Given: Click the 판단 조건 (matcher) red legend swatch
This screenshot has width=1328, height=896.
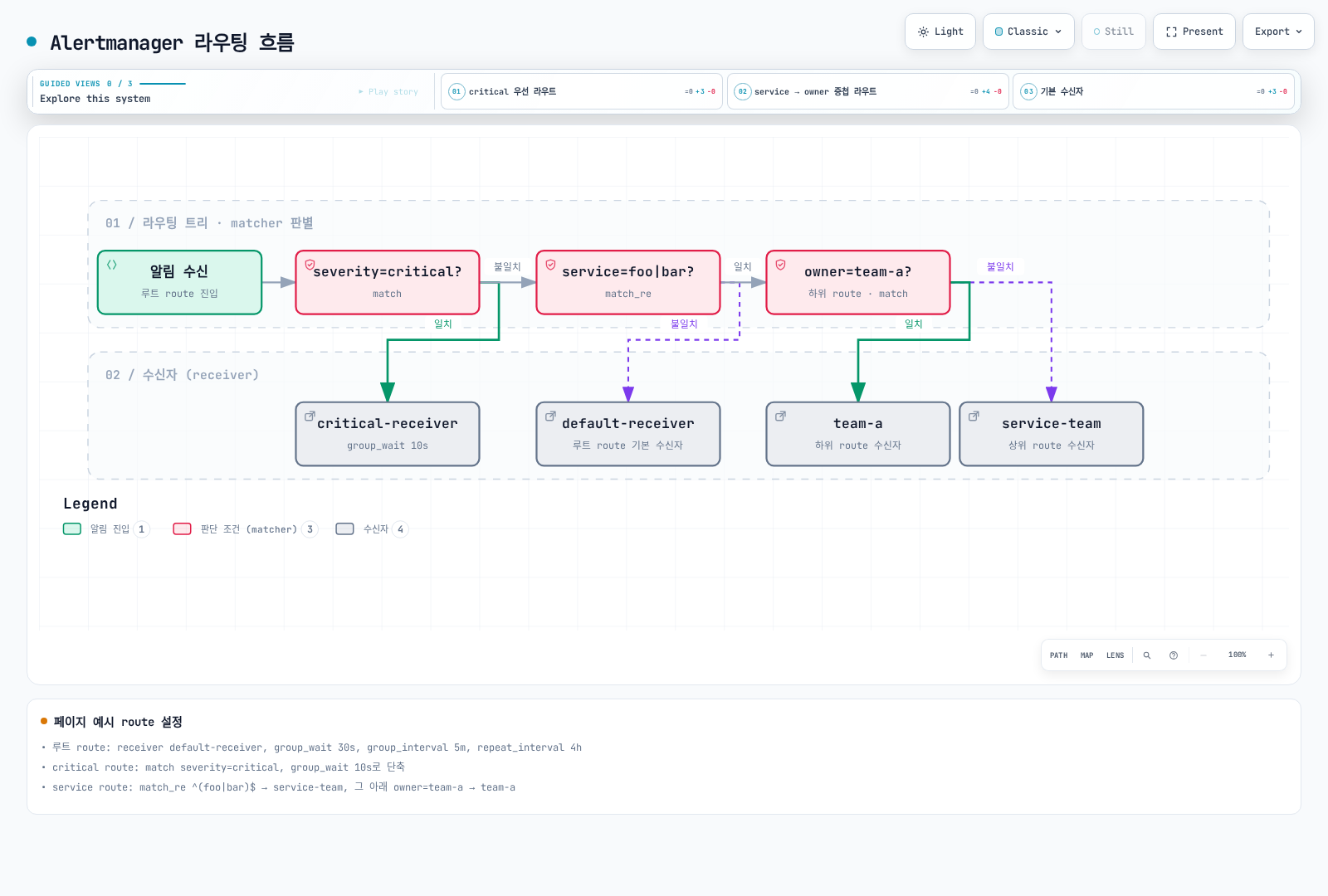Looking at the screenshot, I should 182,529.
